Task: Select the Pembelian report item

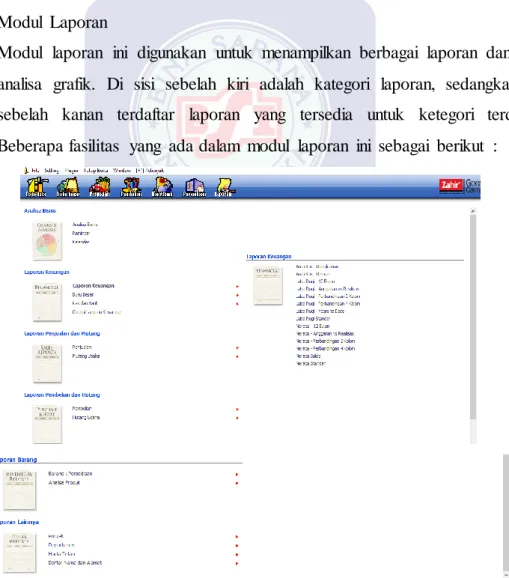Action: (x=82, y=408)
